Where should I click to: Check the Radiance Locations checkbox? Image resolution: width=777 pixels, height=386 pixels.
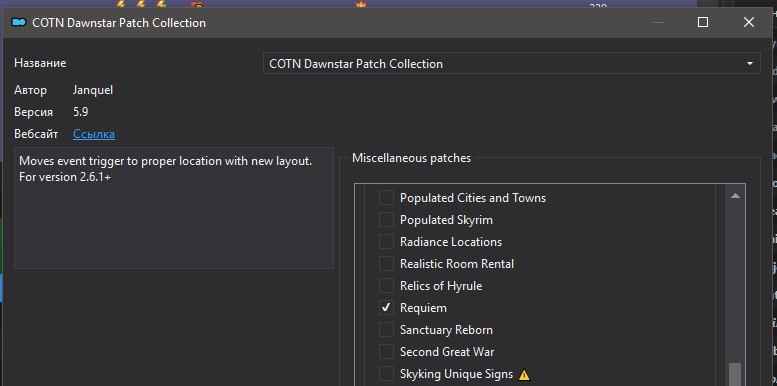click(386, 242)
